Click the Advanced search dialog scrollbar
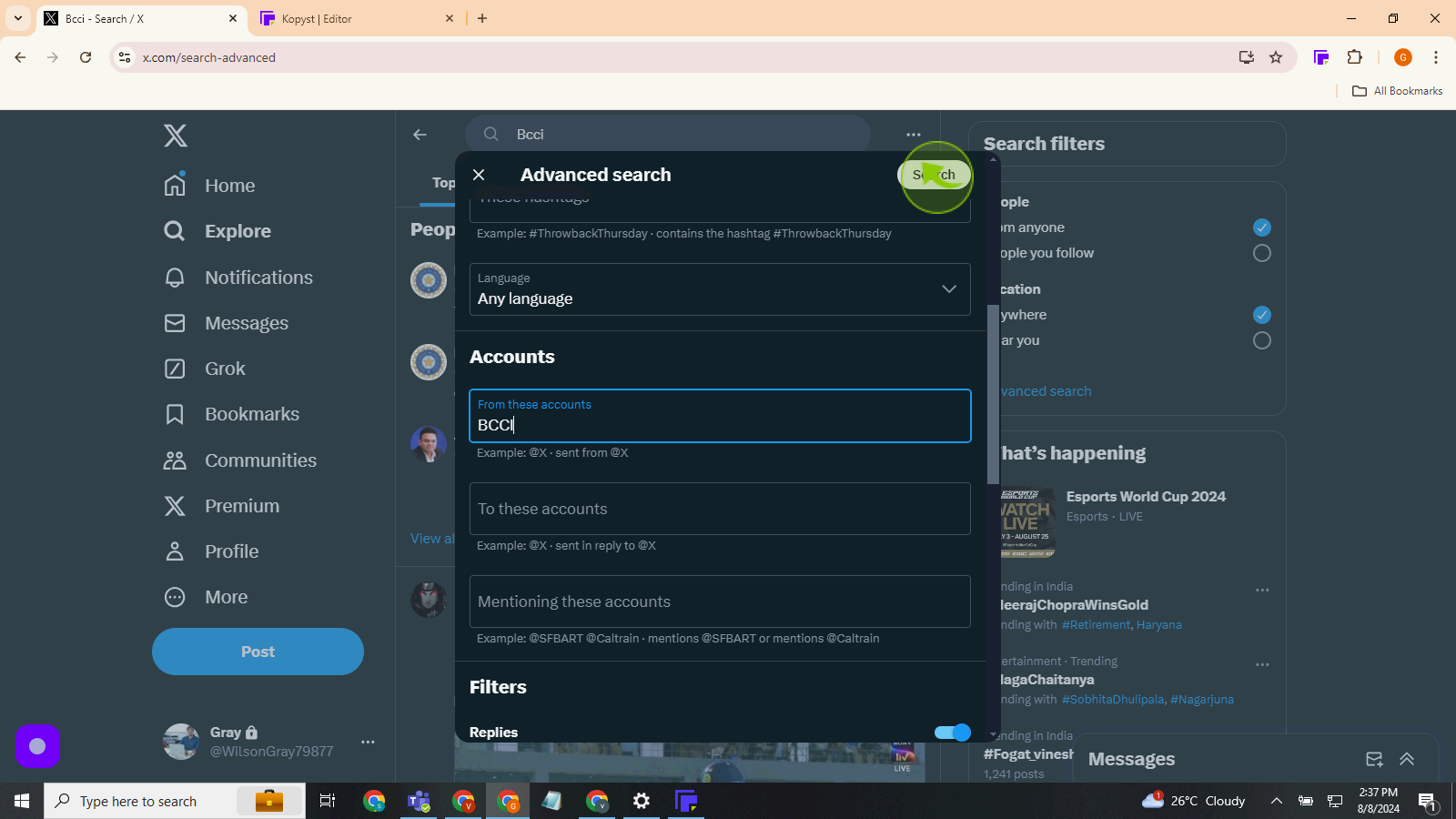Screen dimensions: 1456x819 coord(993,393)
